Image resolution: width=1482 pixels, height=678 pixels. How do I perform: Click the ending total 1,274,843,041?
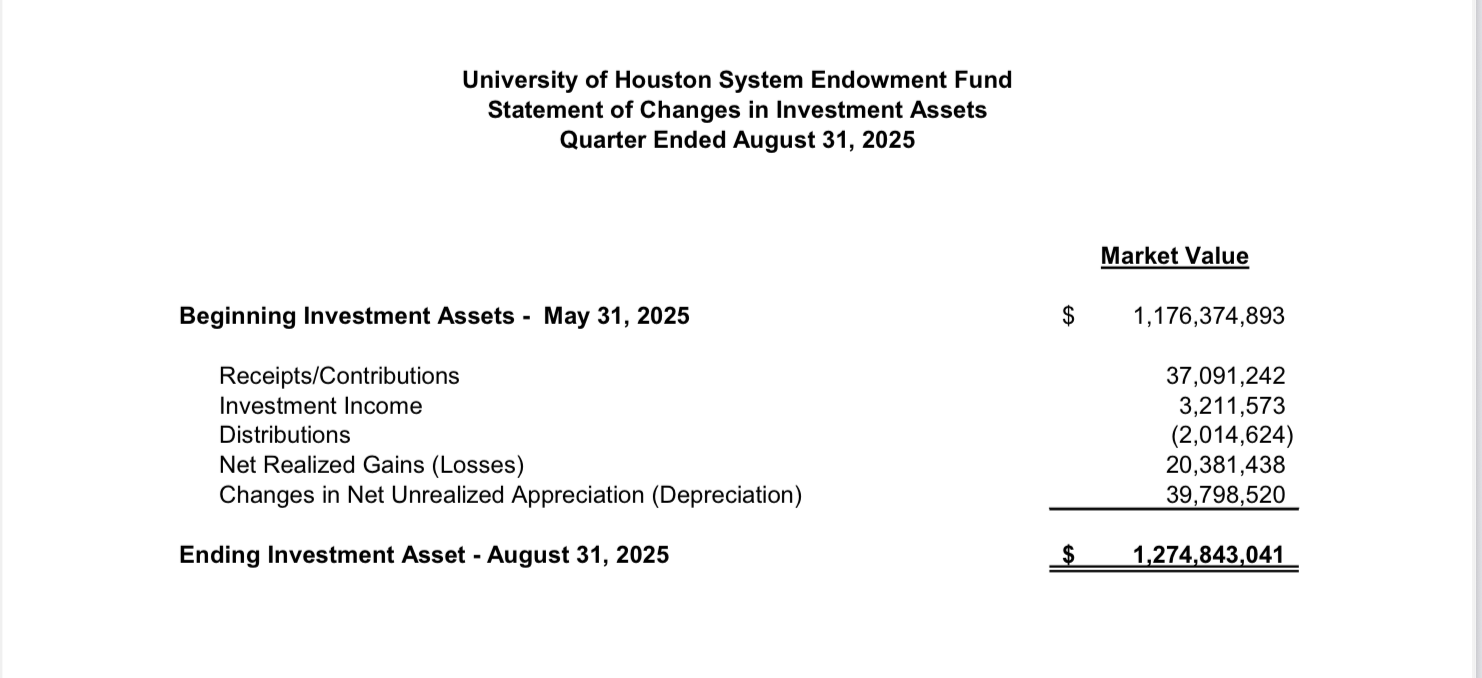1209,555
